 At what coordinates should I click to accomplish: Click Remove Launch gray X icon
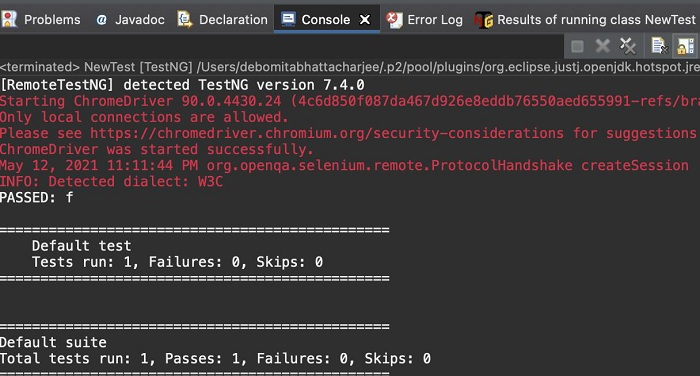pos(602,46)
